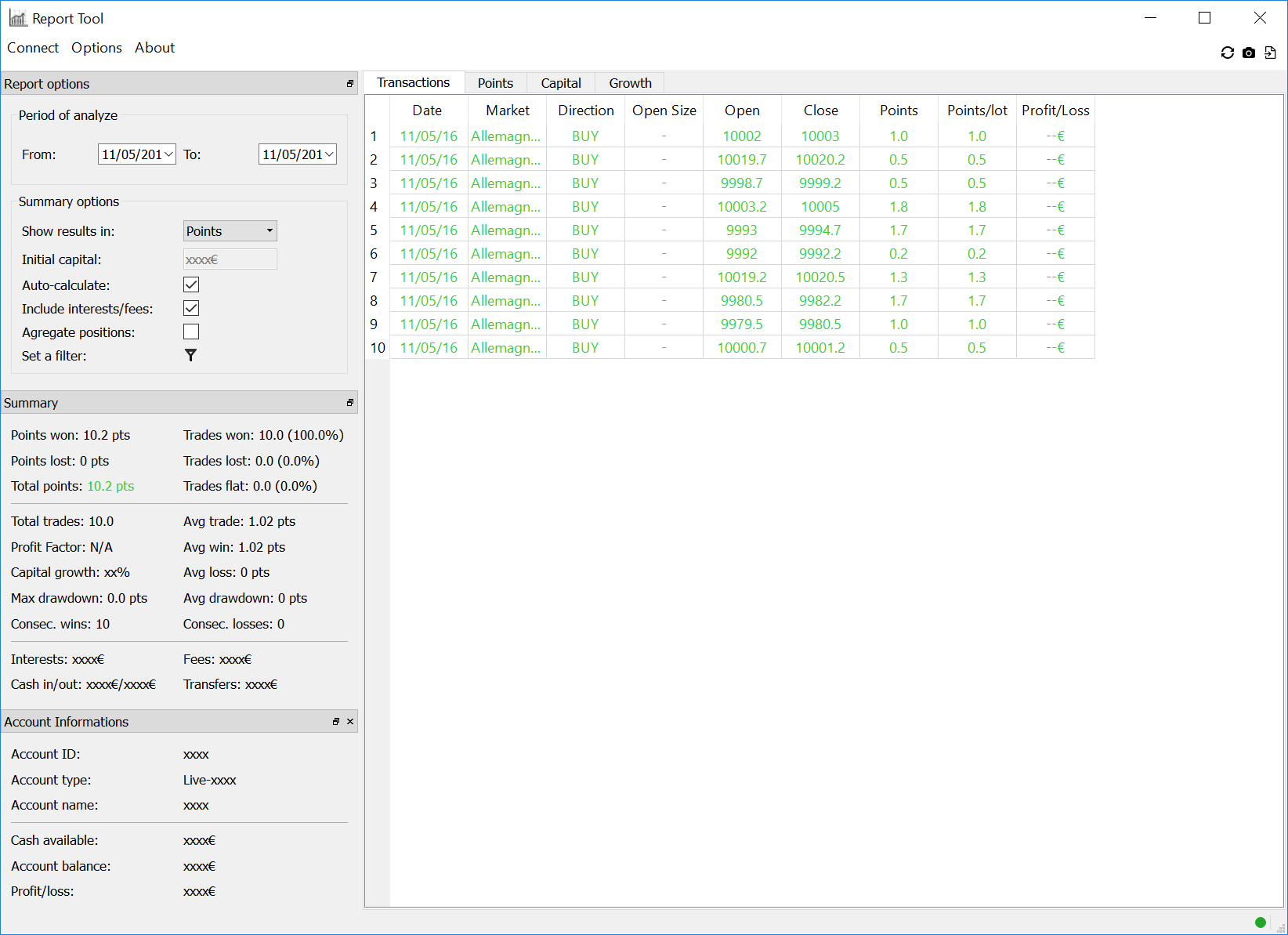Click the Close value 10001.2
The height and width of the screenshot is (935, 1288).
click(x=820, y=348)
